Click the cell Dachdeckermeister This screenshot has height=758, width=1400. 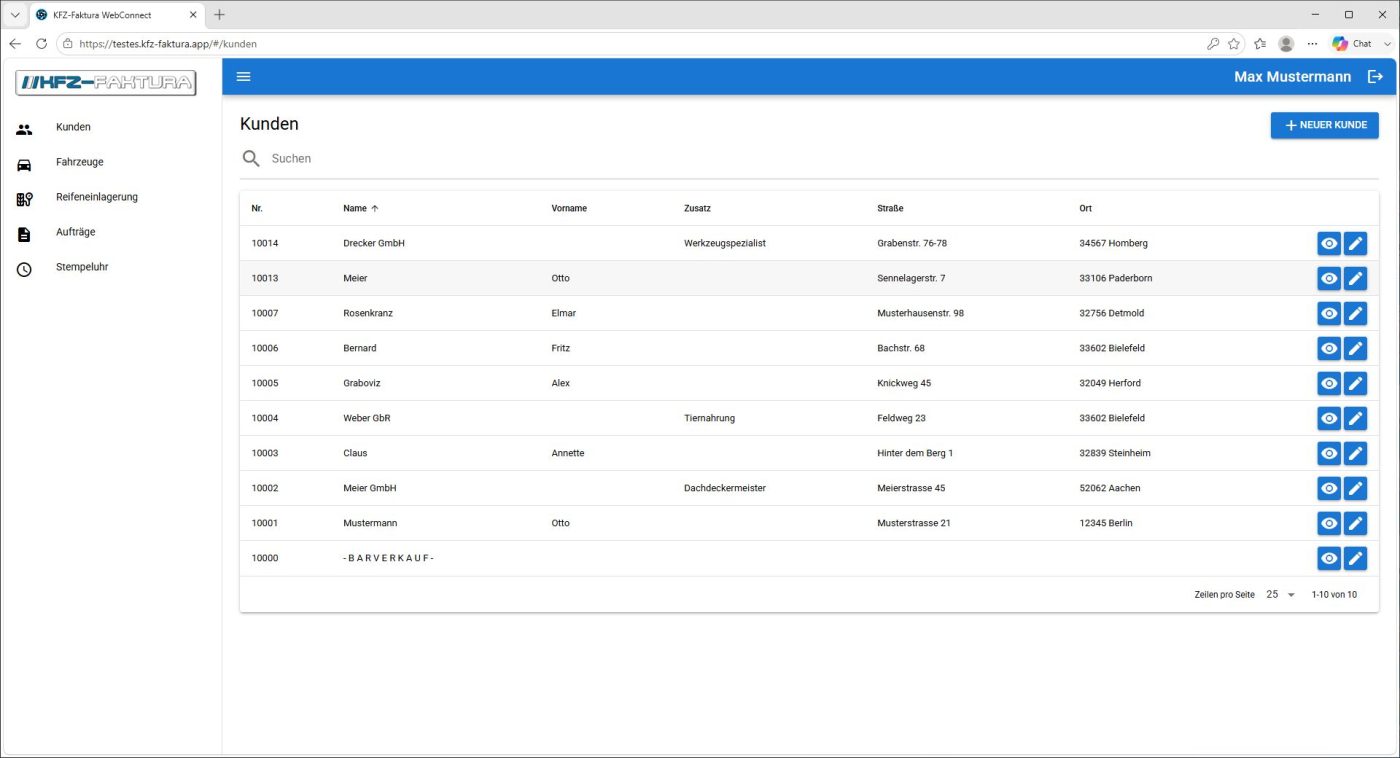point(725,488)
